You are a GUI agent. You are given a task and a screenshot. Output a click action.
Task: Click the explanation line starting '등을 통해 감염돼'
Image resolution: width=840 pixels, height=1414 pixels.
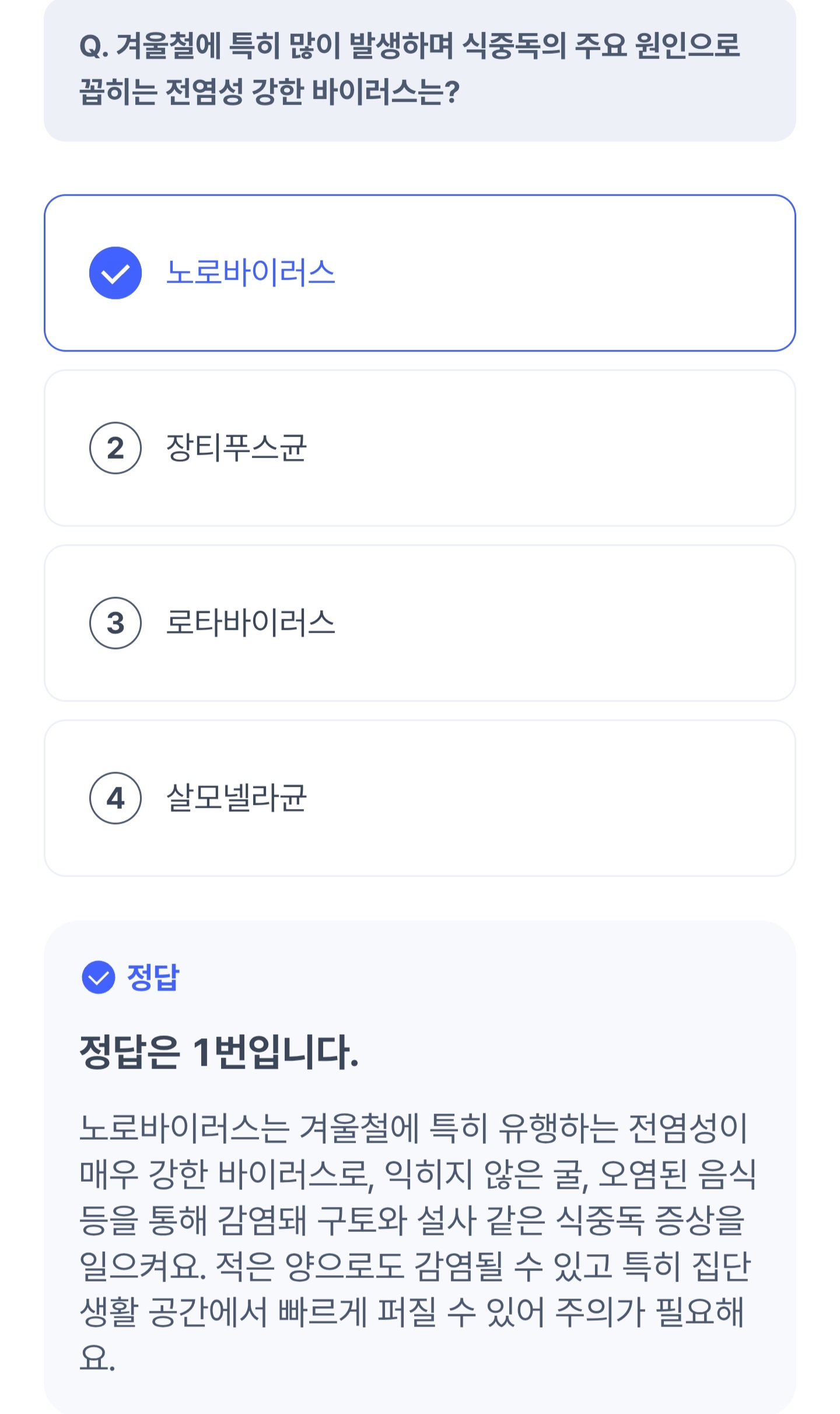point(412,1220)
